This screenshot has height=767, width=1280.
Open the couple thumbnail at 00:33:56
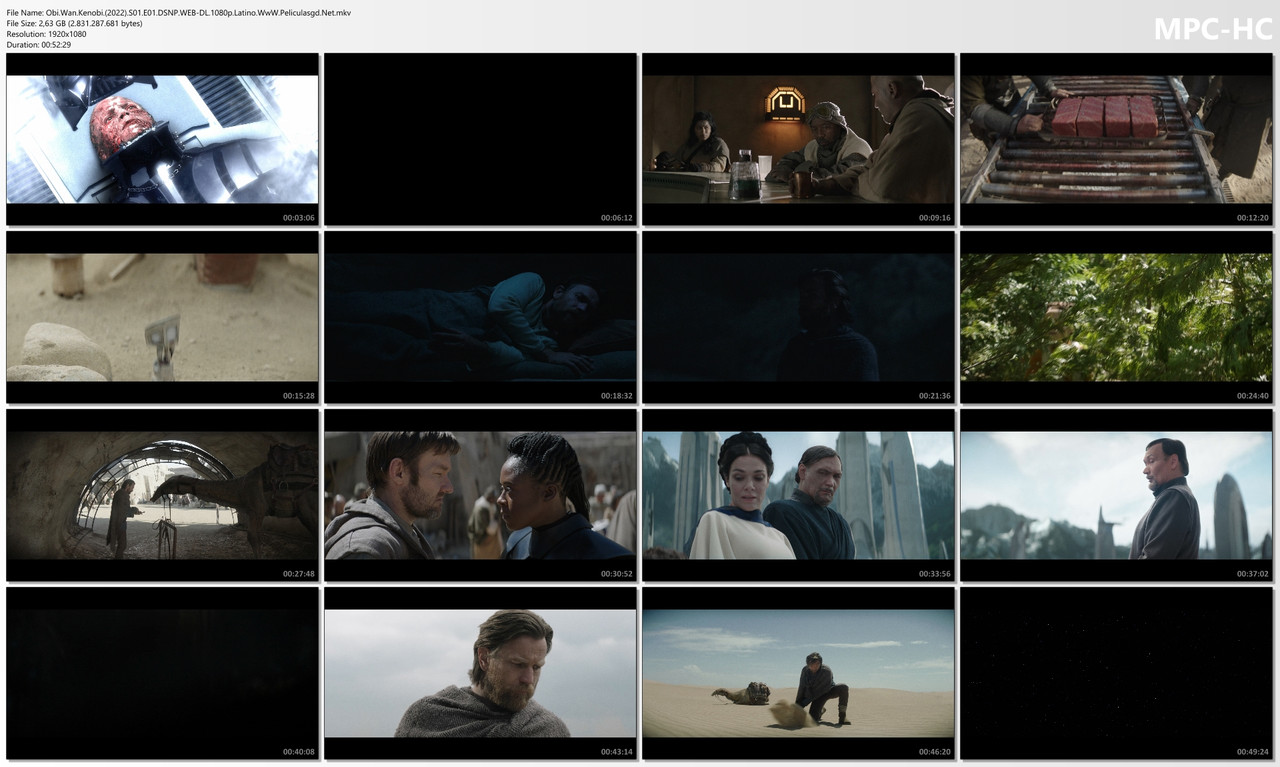click(x=798, y=495)
